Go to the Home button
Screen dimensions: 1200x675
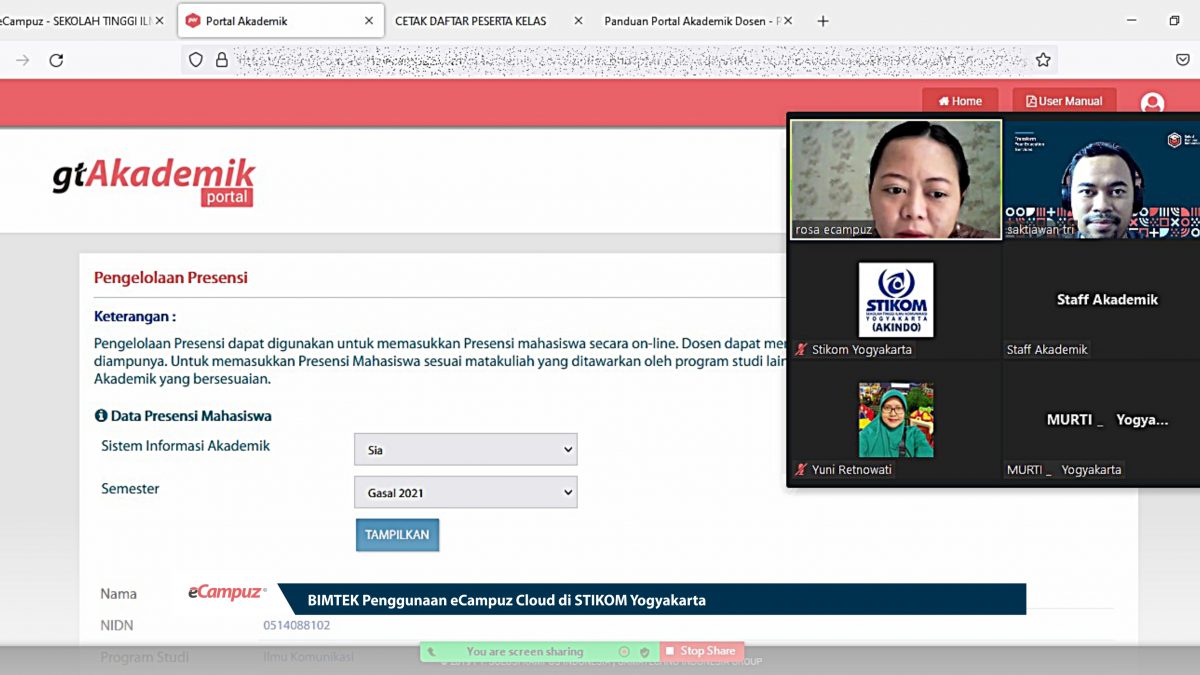[x=960, y=101]
